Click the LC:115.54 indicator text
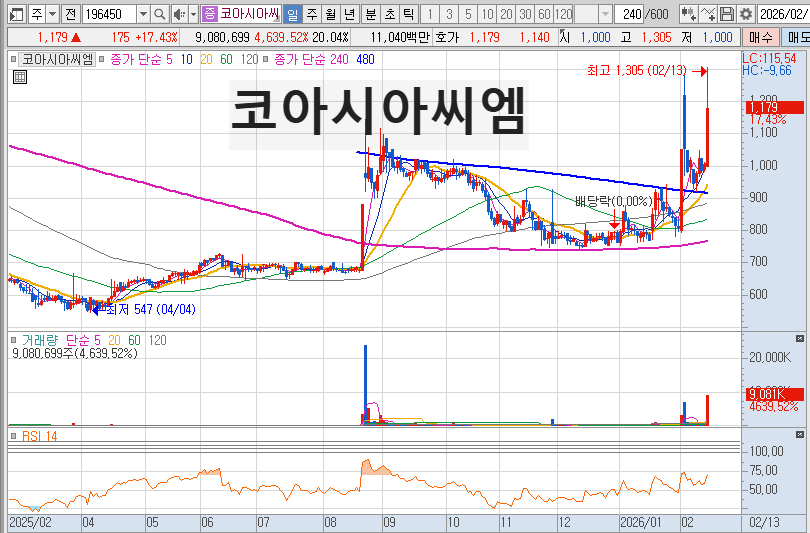 pos(769,58)
